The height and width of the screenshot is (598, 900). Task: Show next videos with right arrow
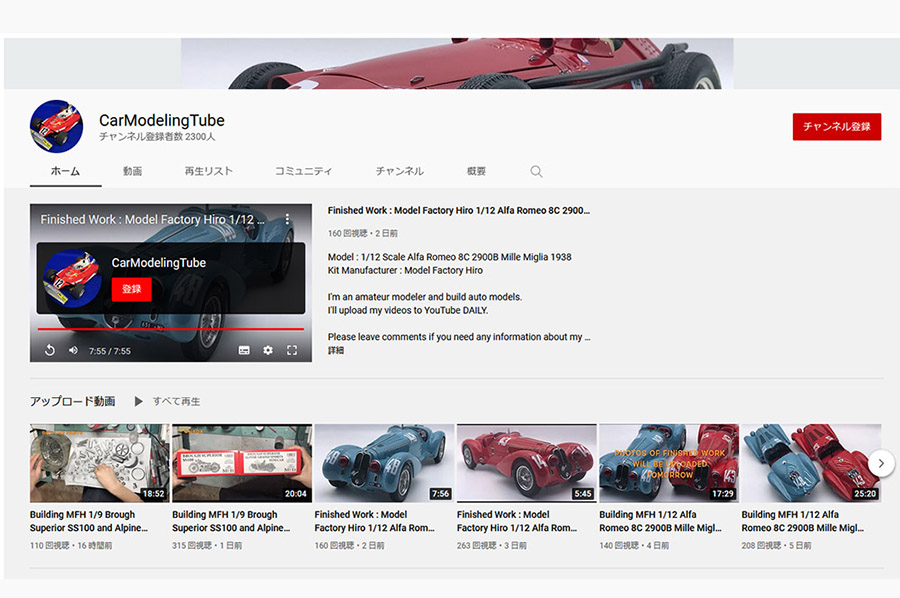point(881,463)
